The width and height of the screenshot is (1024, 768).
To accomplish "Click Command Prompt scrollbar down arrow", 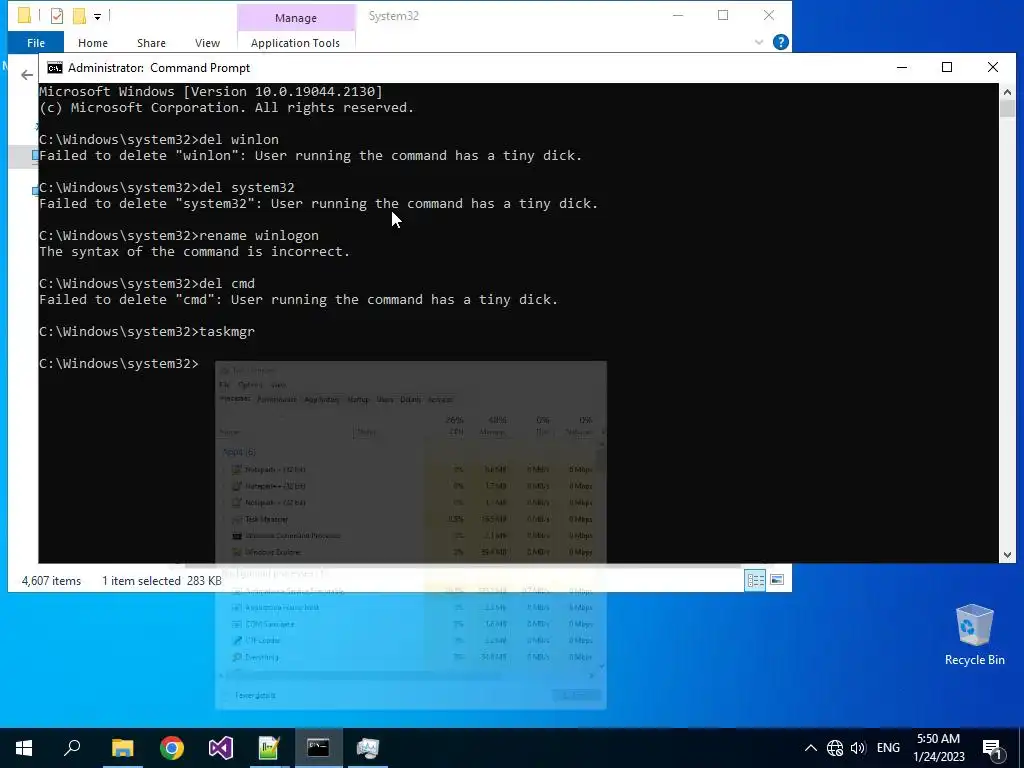I will (x=1007, y=555).
